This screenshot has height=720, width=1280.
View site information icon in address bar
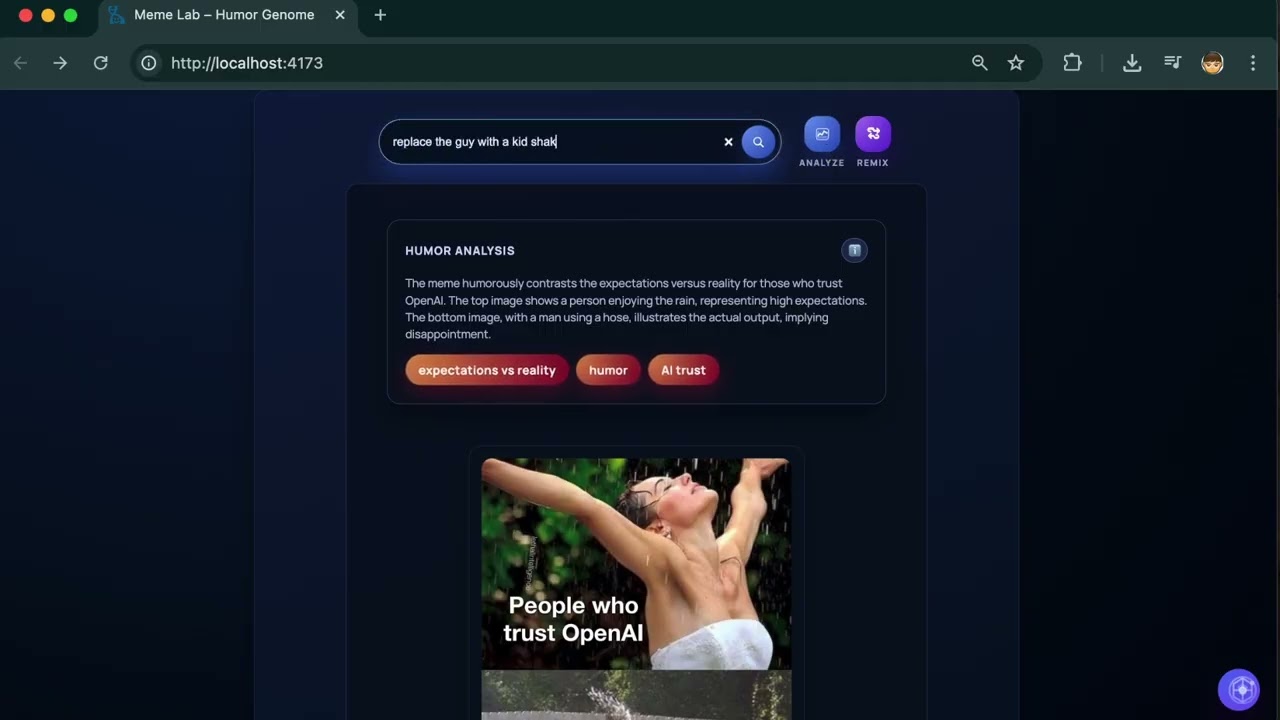[149, 63]
